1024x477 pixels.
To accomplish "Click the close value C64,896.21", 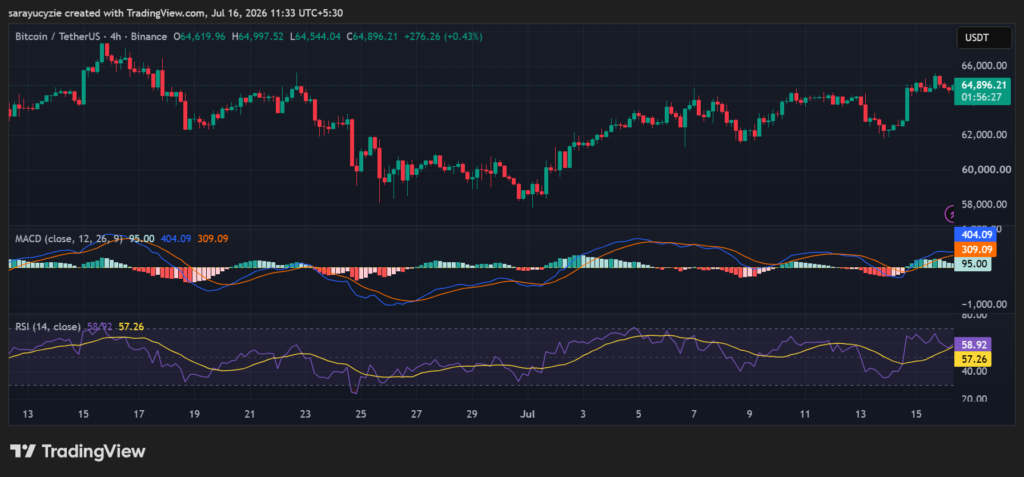I will 374,37.
